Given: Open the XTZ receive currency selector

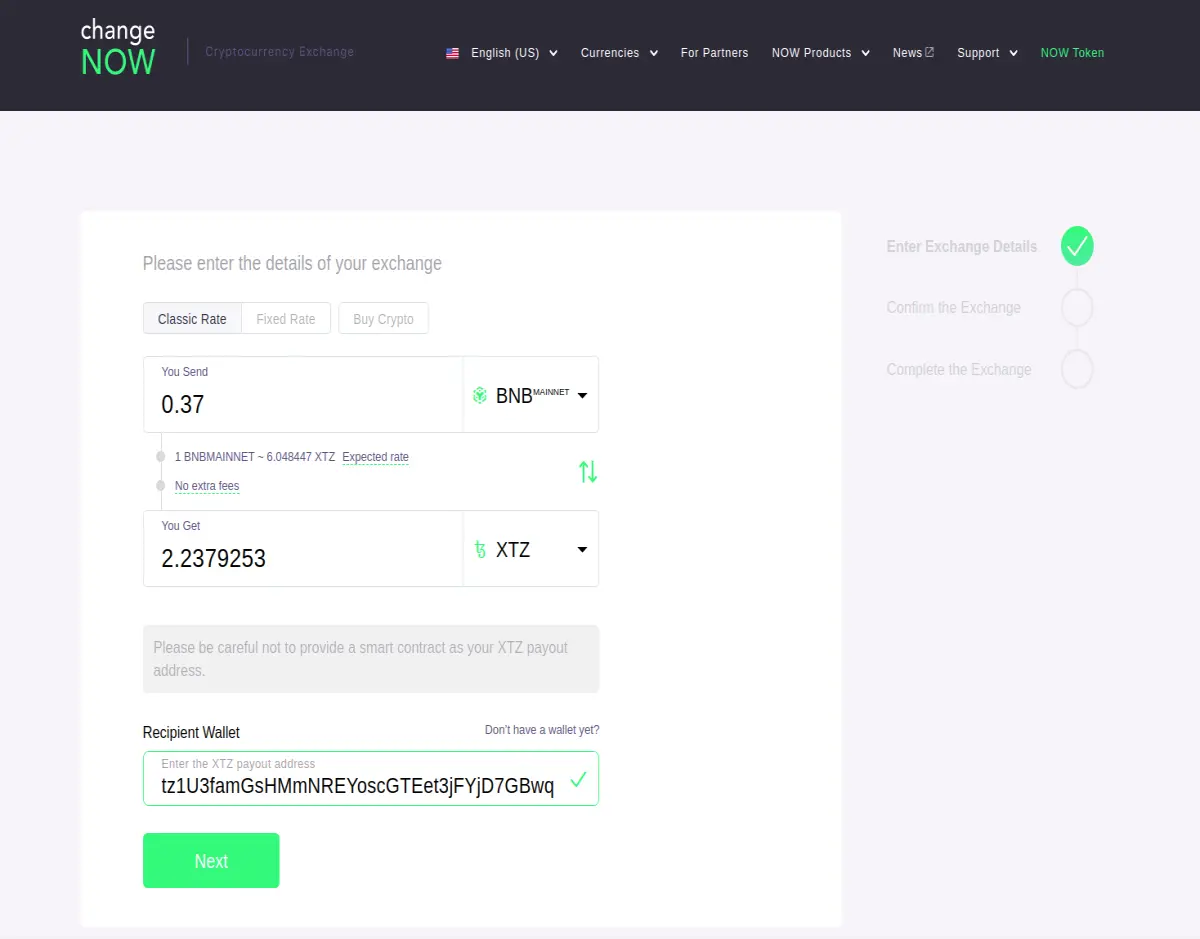Looking at the screenshot, I should point(531,549).
